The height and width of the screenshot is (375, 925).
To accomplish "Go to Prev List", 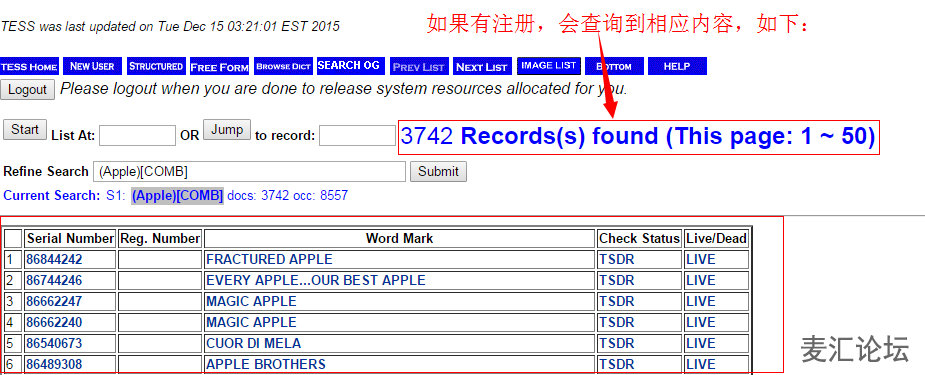I will (x=418, y=67).
